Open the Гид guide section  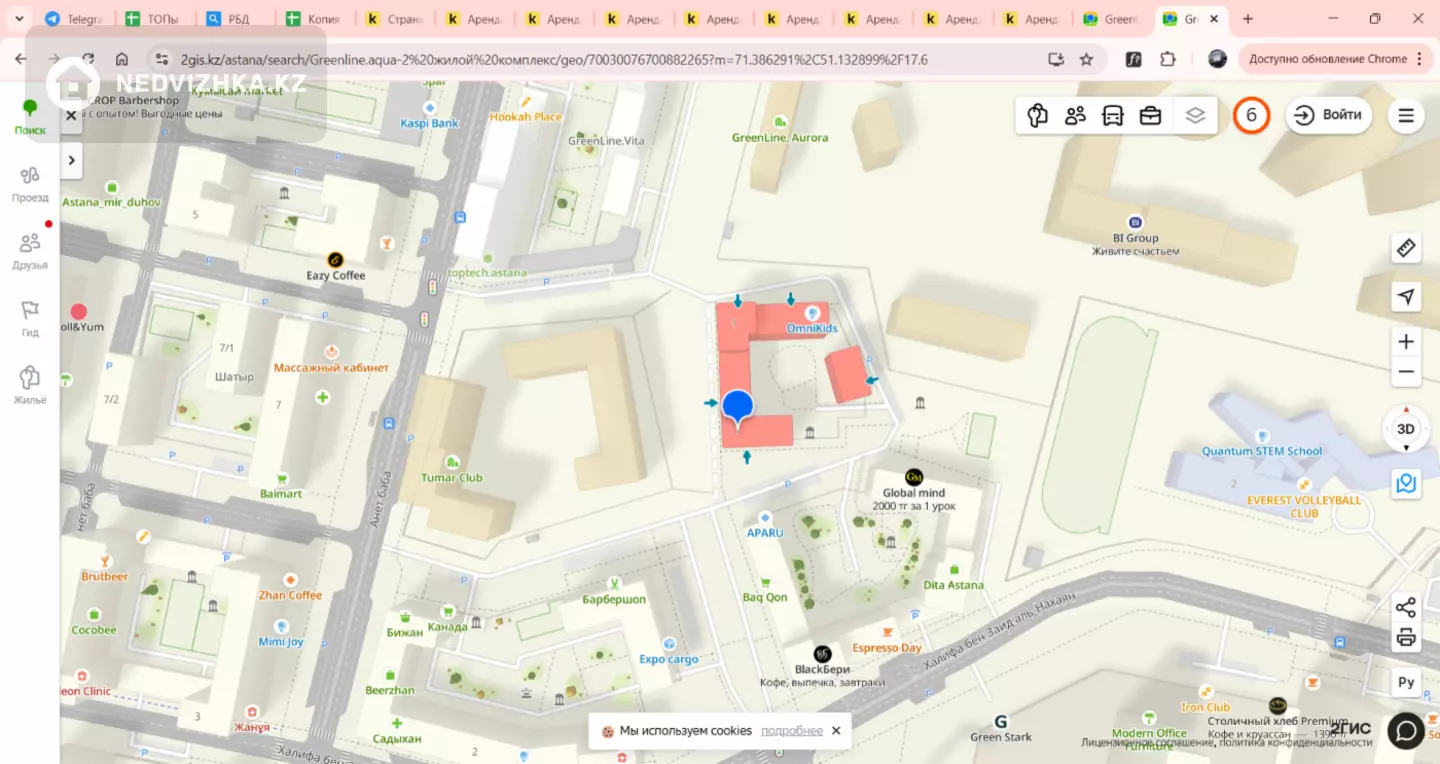(x=30, y=319)
